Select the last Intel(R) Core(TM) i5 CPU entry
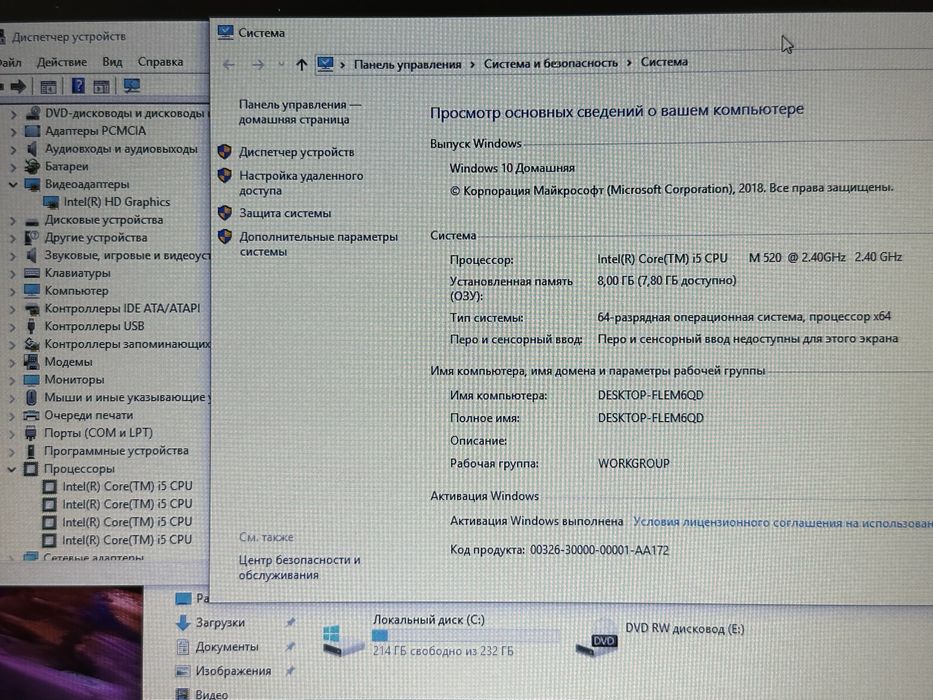Image resolution: width=933 pixels, height=700 pixels. point(127,540)
